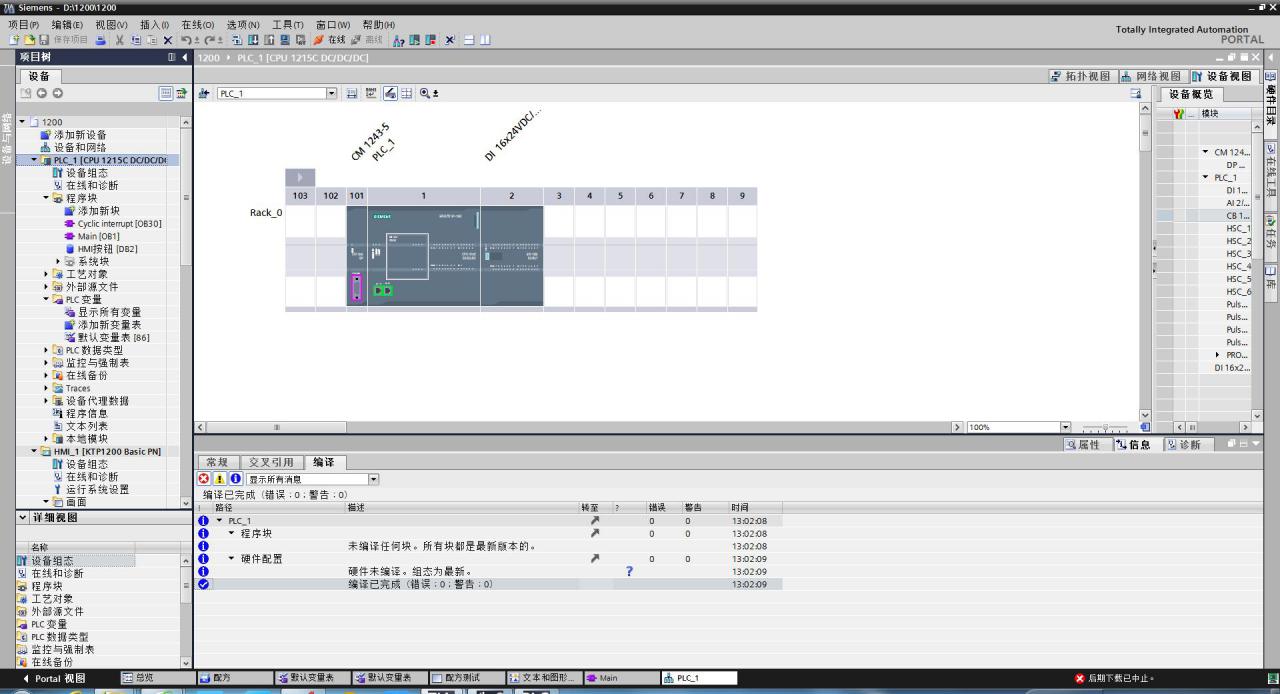The height and width of the screenshot is (694, 1280).
Task: Open the 显示所有消息 message filter dropdown
Action: tap(373, 479)
